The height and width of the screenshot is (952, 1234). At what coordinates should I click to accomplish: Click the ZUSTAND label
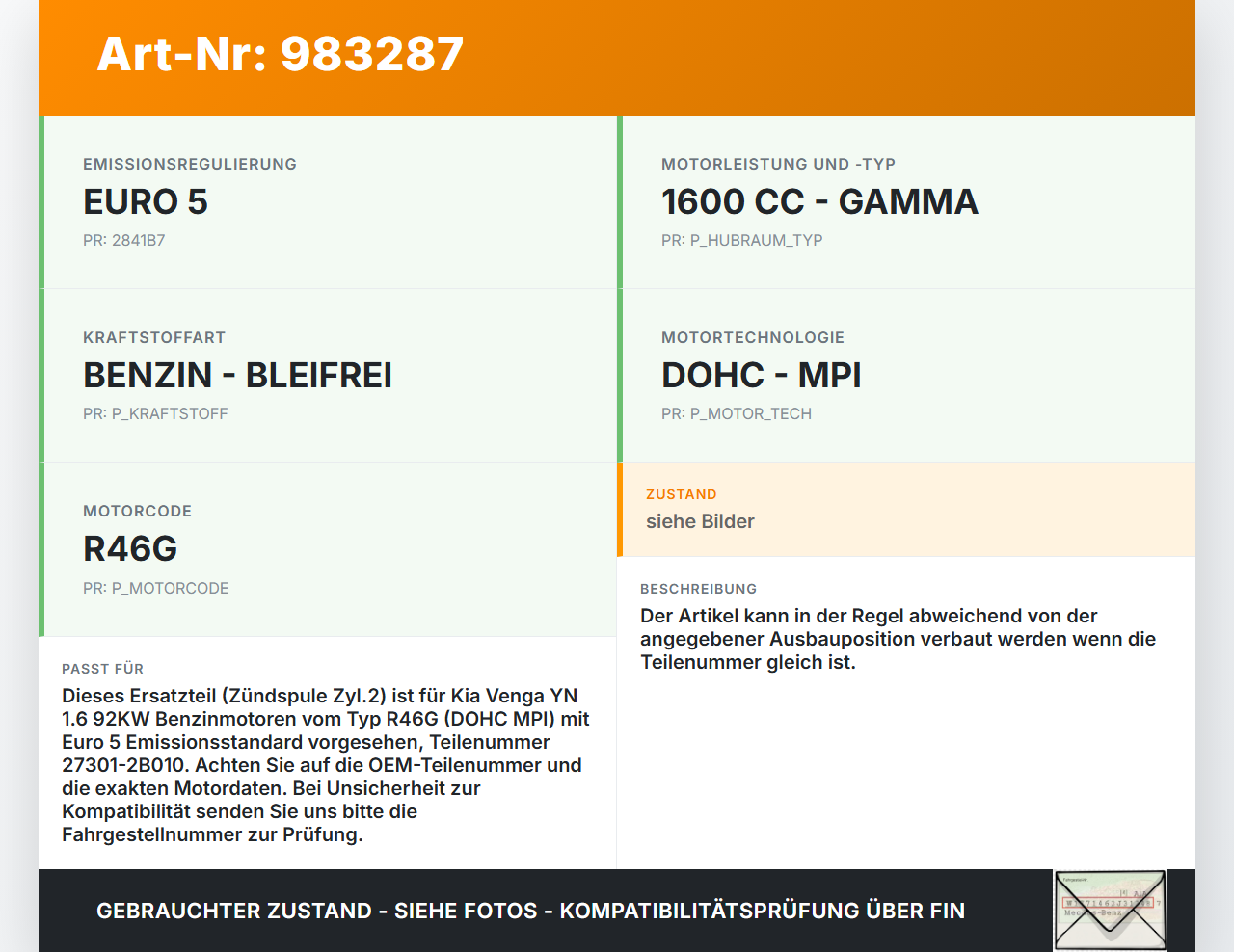[682, 494]
